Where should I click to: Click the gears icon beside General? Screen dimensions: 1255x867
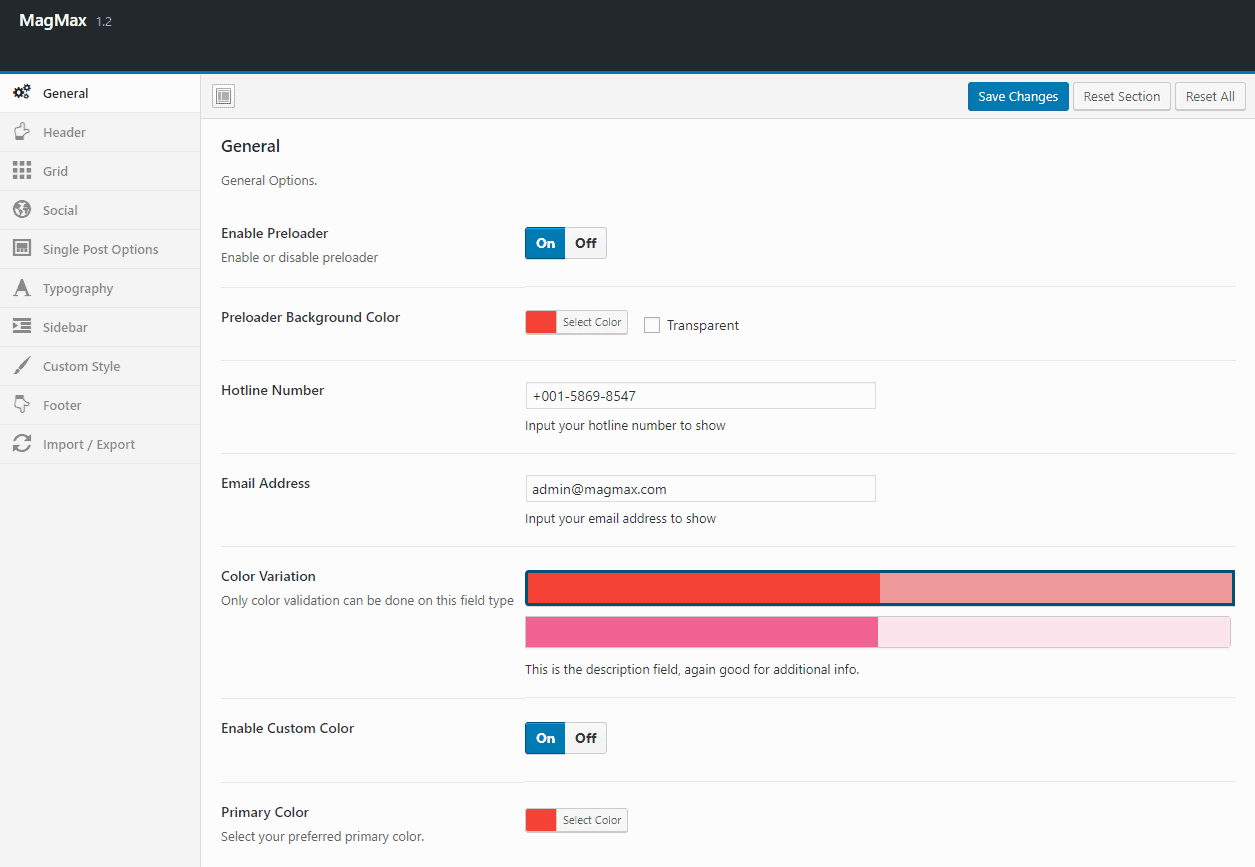[x=21, y=93]
